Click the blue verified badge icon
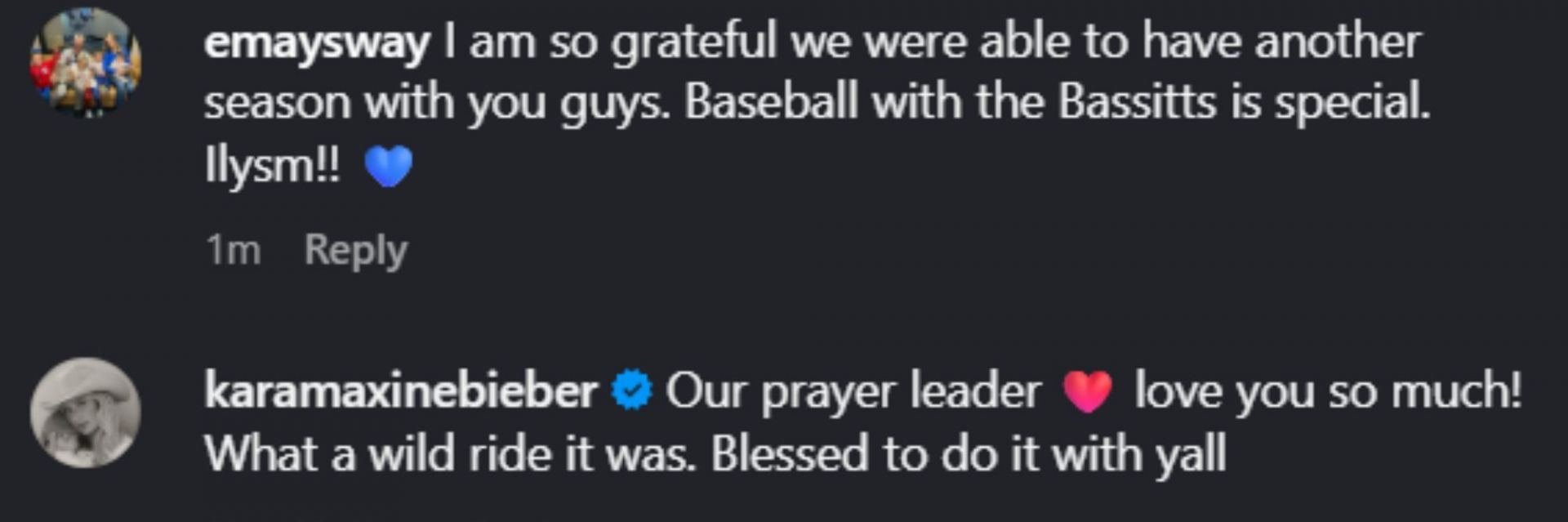This screenshot has width=1568, height=522. pos(632,390)
